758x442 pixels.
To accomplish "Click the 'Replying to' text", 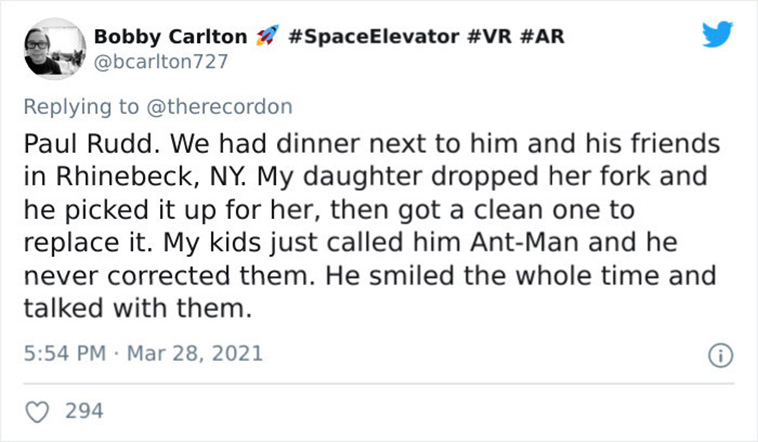I will click(81, 106).
